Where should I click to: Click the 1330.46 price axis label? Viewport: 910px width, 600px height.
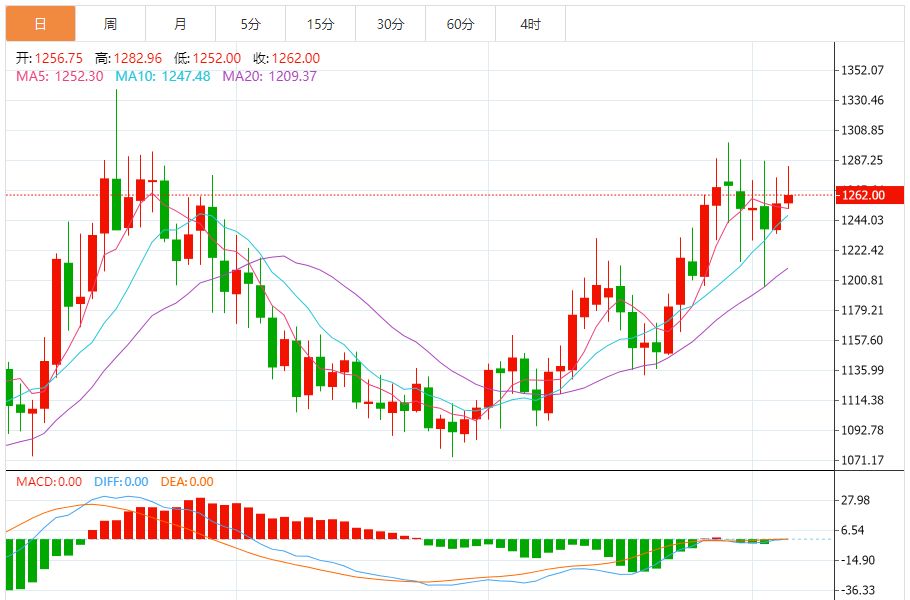click(862, 100)
